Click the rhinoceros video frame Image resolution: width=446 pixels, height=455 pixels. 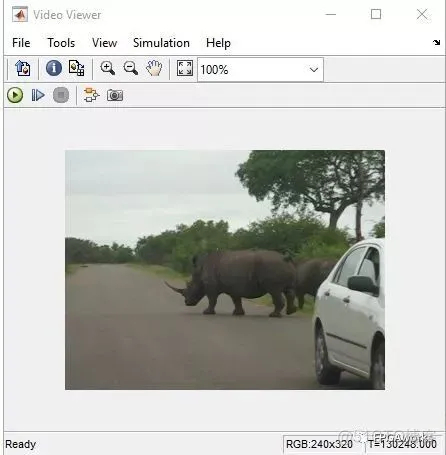pyautogui.click(x=225, y=270)
